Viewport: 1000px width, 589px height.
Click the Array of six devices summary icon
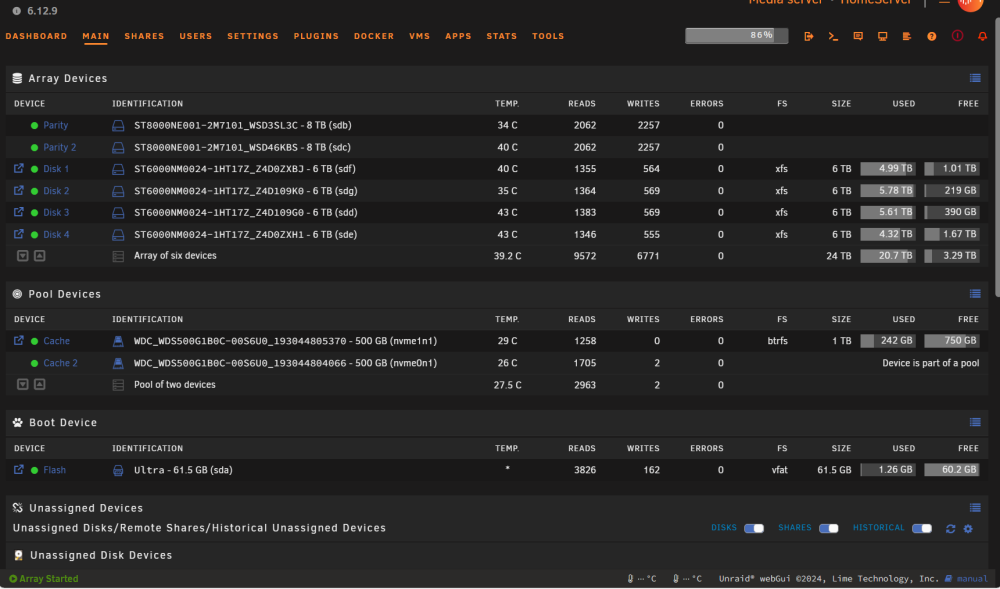[x=118, y=256]
